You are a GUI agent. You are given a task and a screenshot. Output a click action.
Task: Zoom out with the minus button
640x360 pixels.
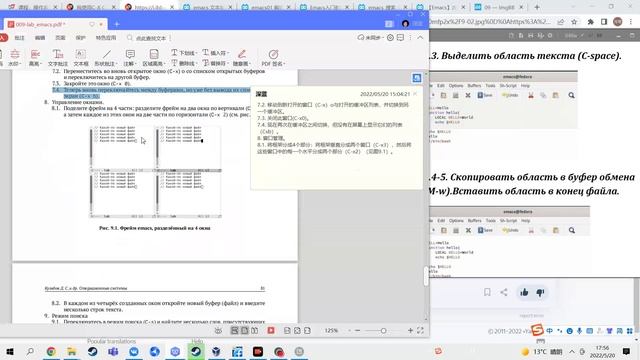point(358,331)
